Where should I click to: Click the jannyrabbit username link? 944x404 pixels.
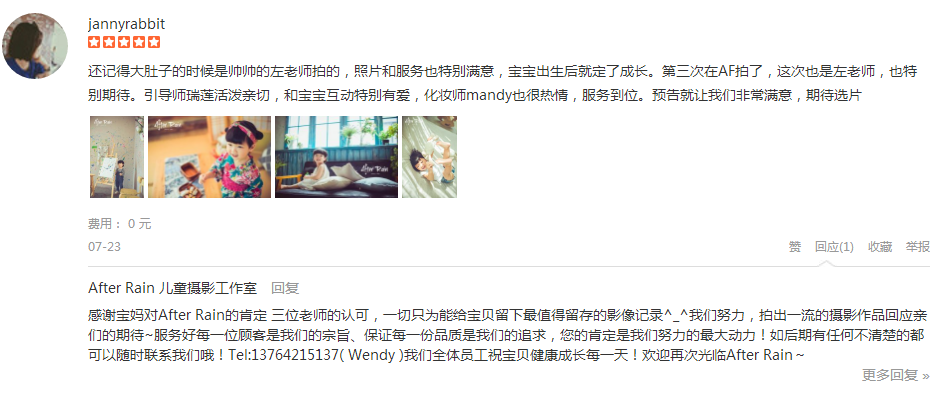pos(126,24)
